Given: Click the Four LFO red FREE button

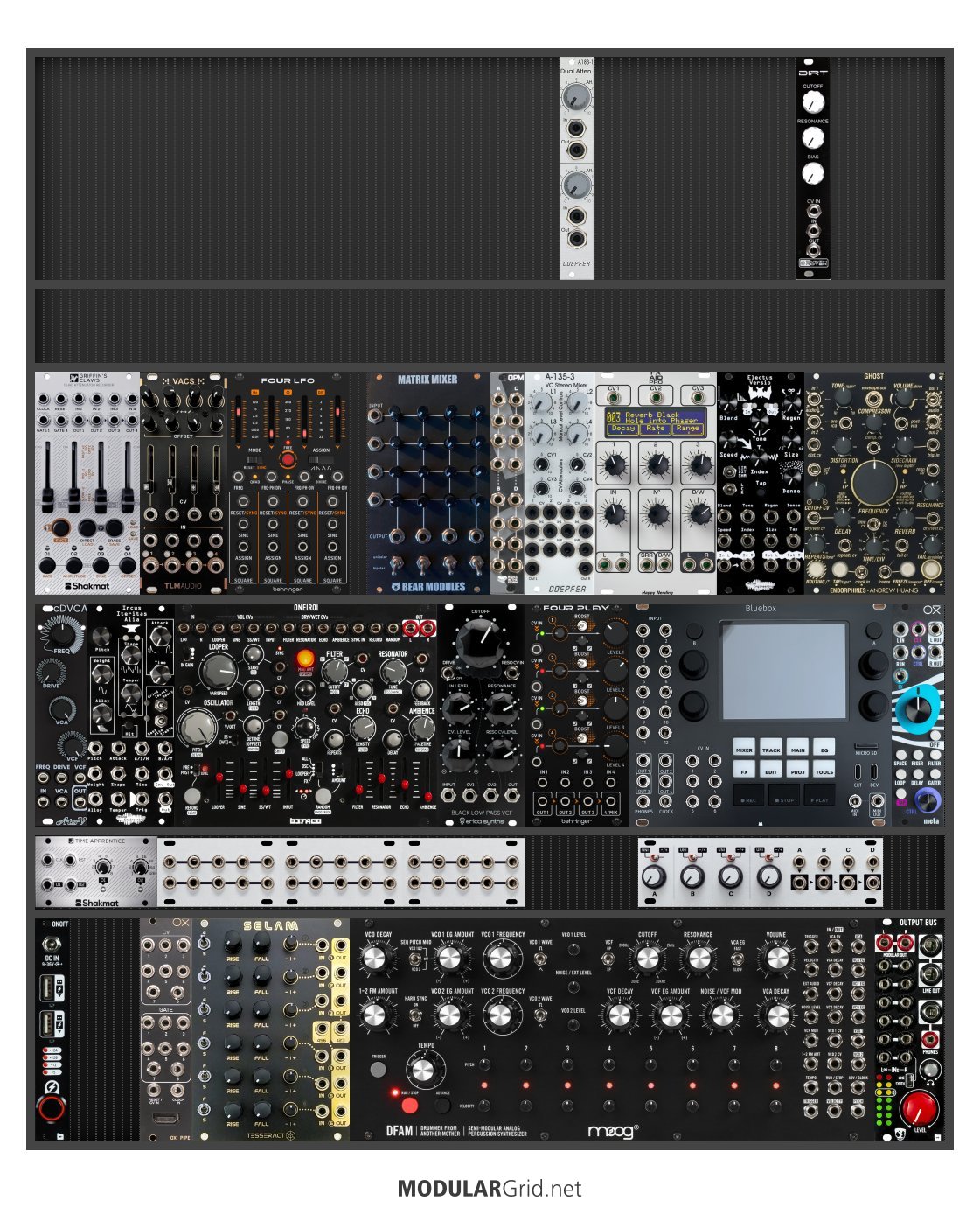Looking at the screenshot, I should [287, 460].
